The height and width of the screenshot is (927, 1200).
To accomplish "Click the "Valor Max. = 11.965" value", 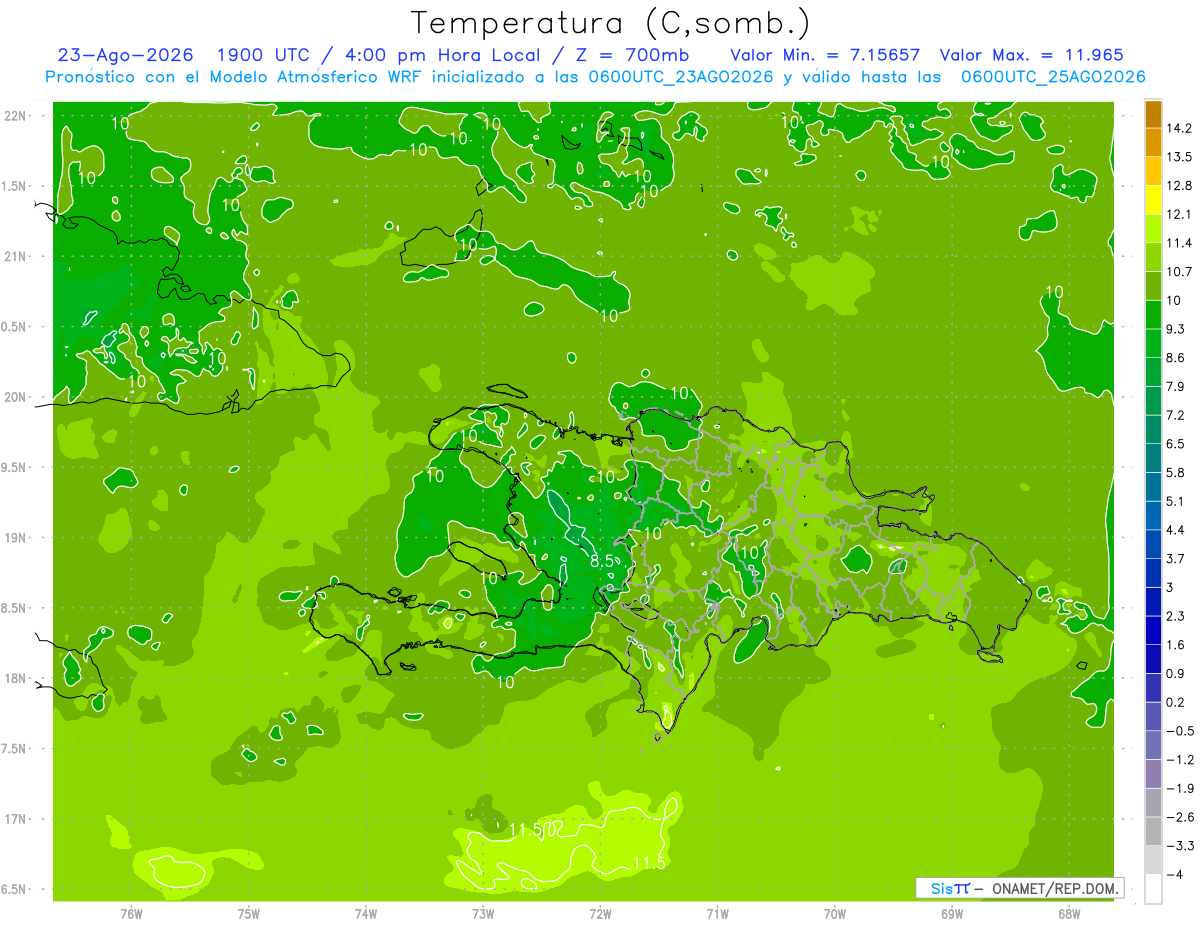I will 1032,55.
